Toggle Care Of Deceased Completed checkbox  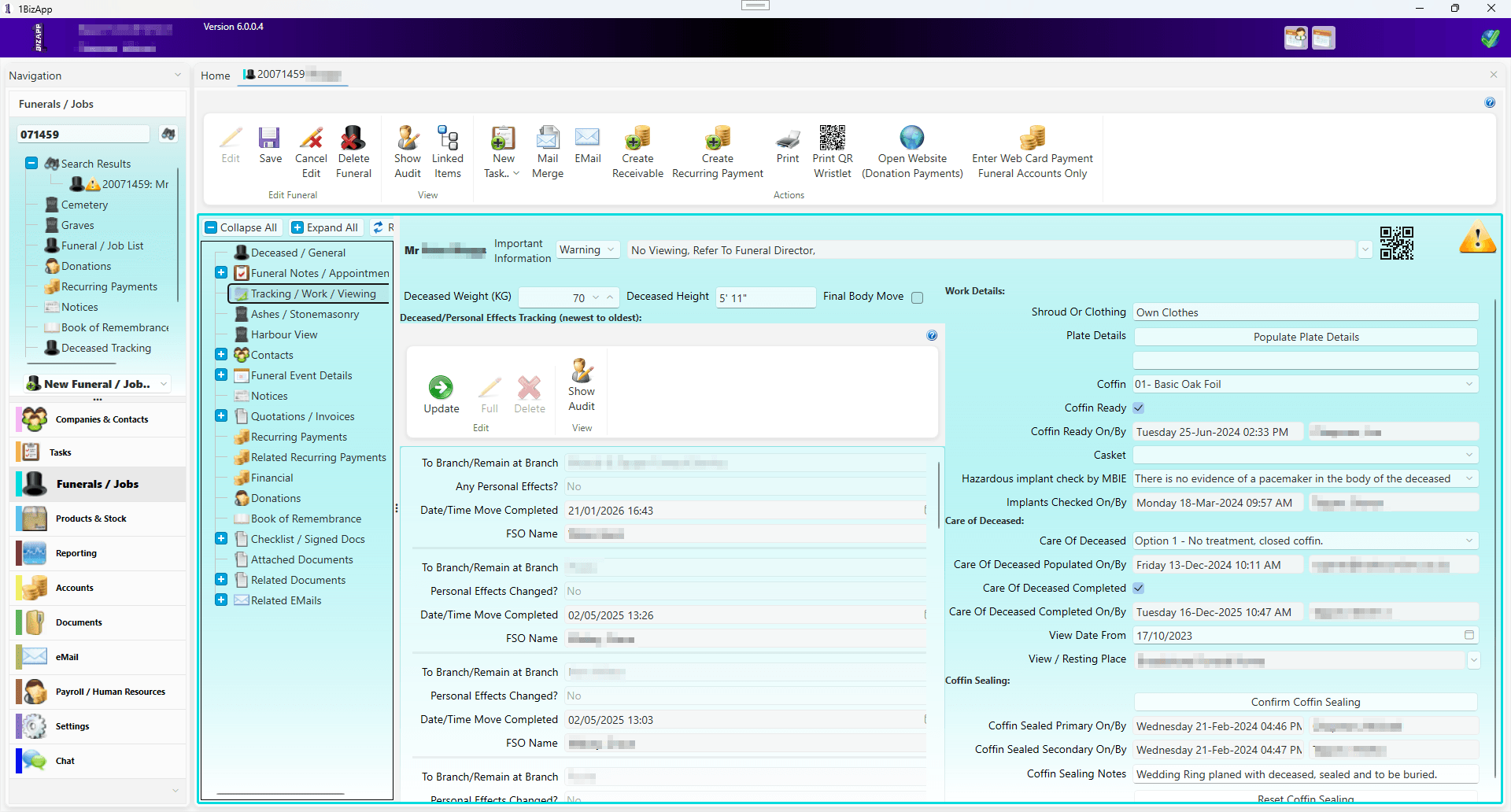pyautogui.click(x=1138, y=588)
